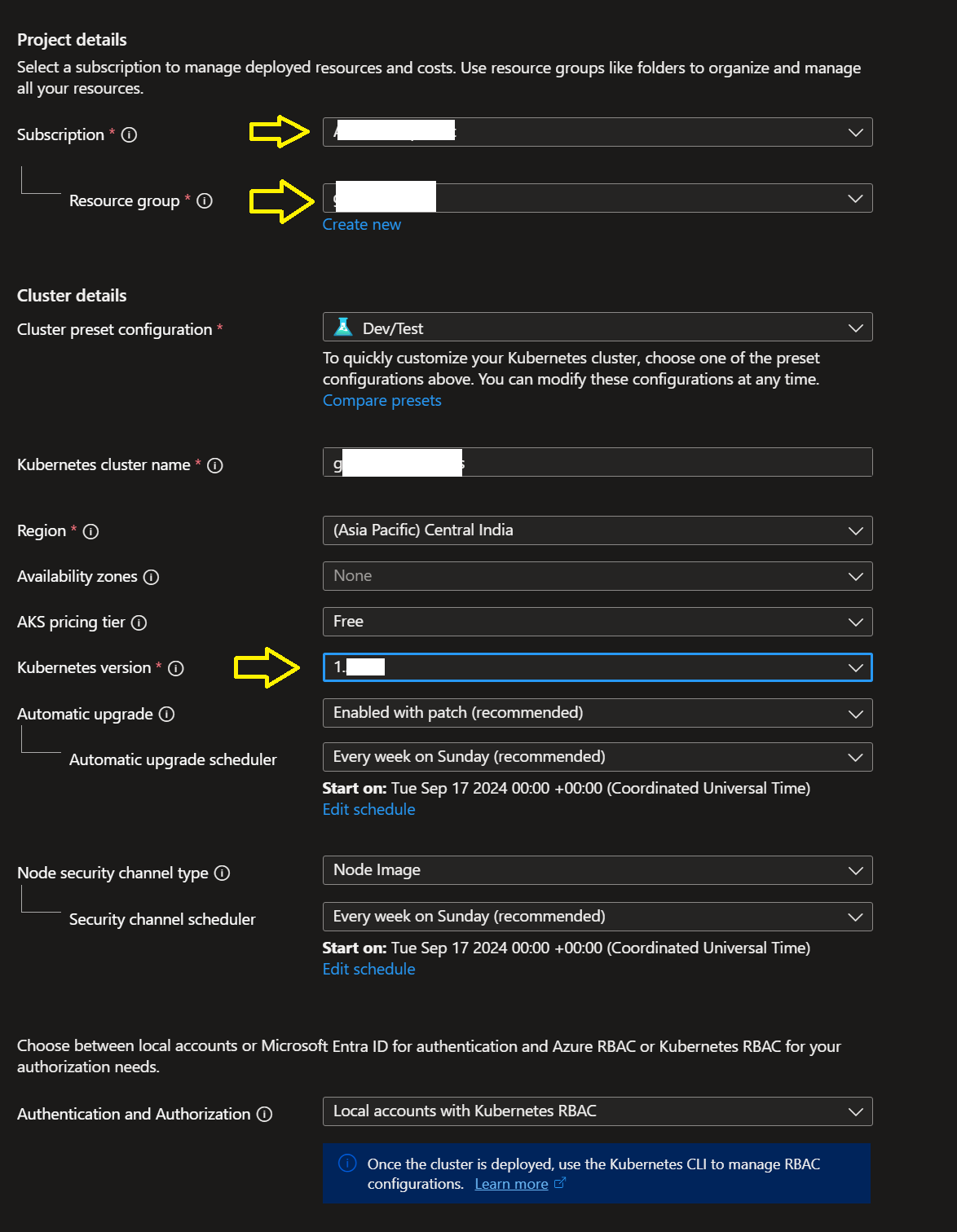
Task: Expand Node Image security channel dropdown
Action: (597, 870)
